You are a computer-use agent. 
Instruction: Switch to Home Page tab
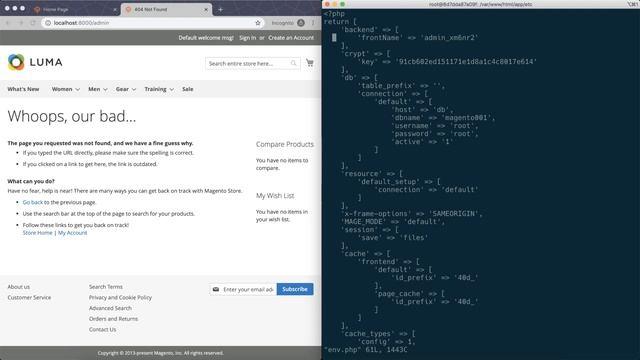pos(75,9)
